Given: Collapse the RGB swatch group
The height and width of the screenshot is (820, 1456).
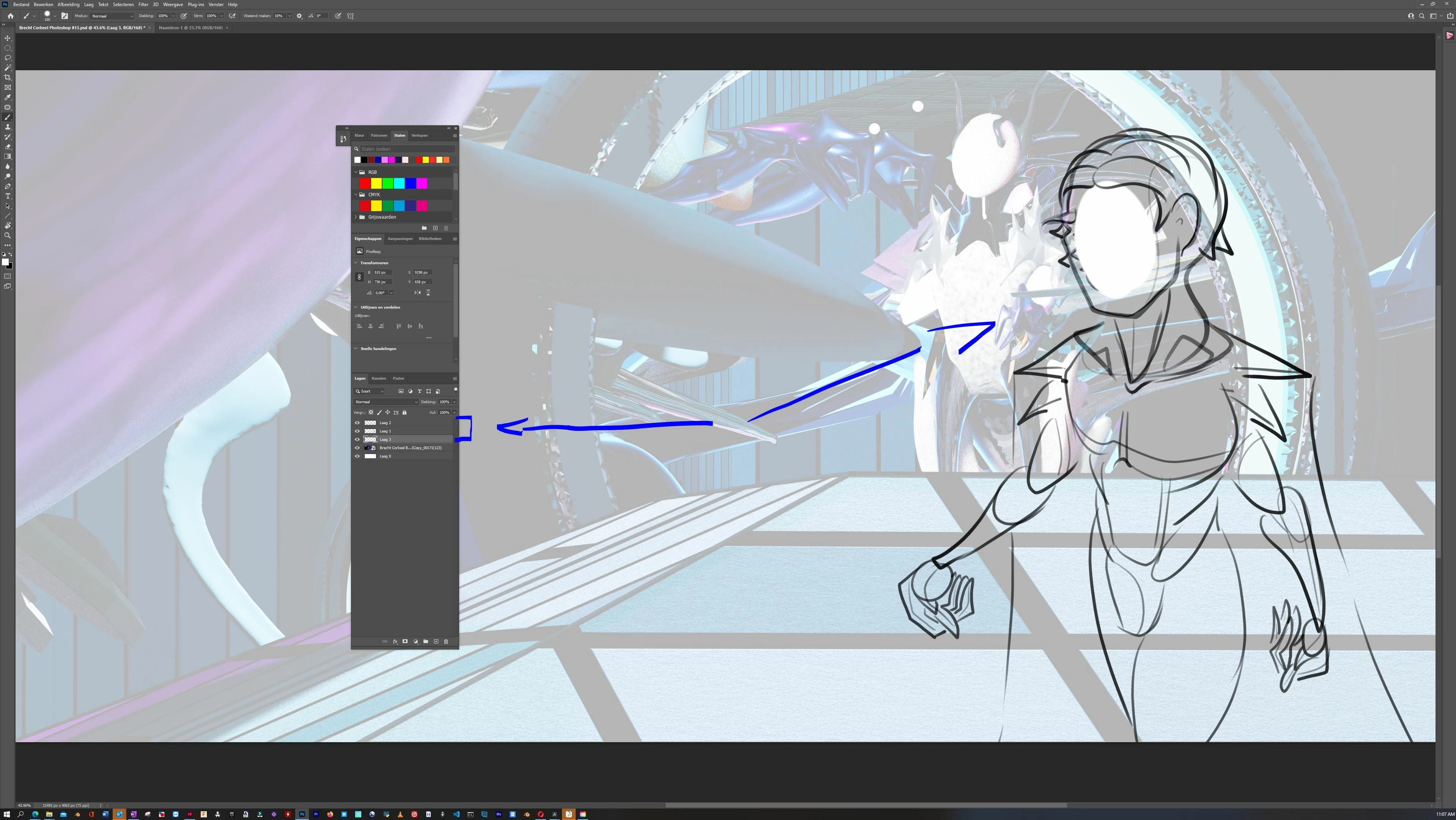Looking at the screenshot, I should (x=356, y=172).
